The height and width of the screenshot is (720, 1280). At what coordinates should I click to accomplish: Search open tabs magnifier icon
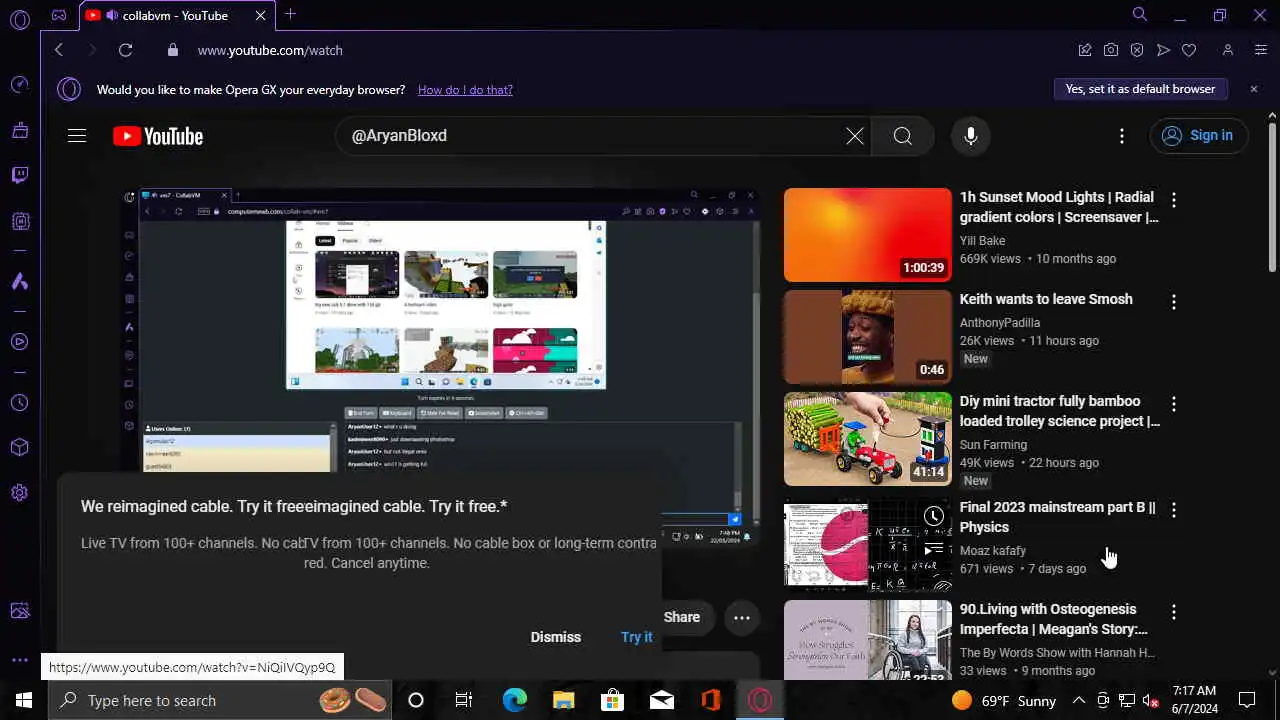point(1140,14)
